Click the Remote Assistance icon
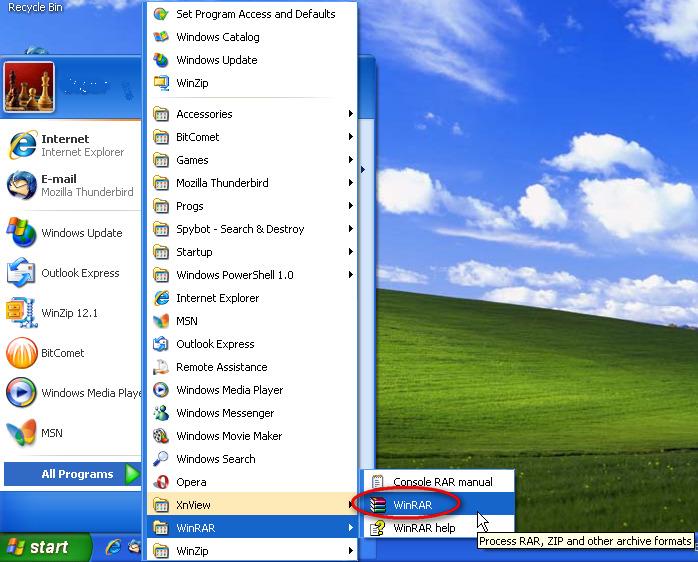 coord(161,367)
